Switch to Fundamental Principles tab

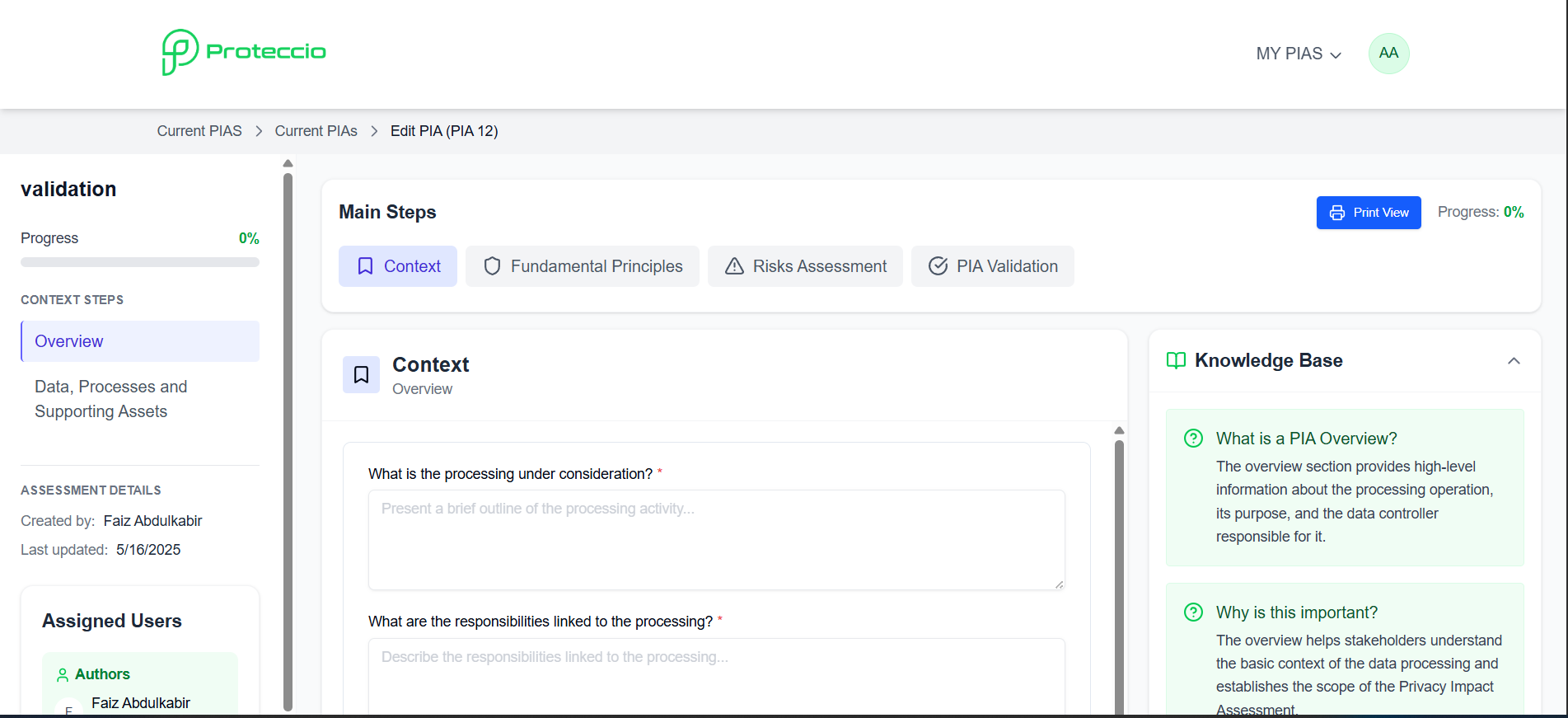582,266
